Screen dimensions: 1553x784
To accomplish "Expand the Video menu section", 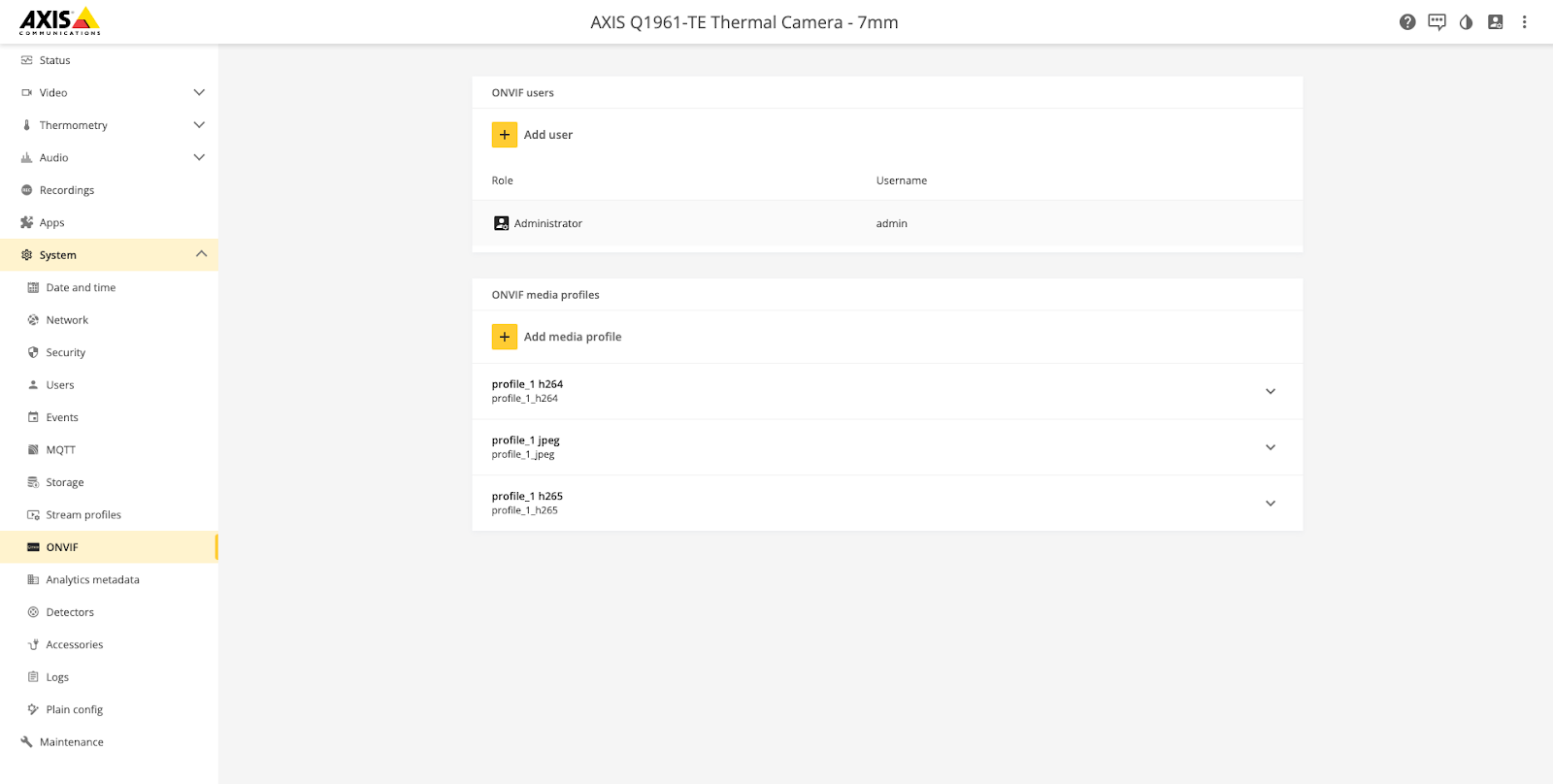I will coord(199,93).
